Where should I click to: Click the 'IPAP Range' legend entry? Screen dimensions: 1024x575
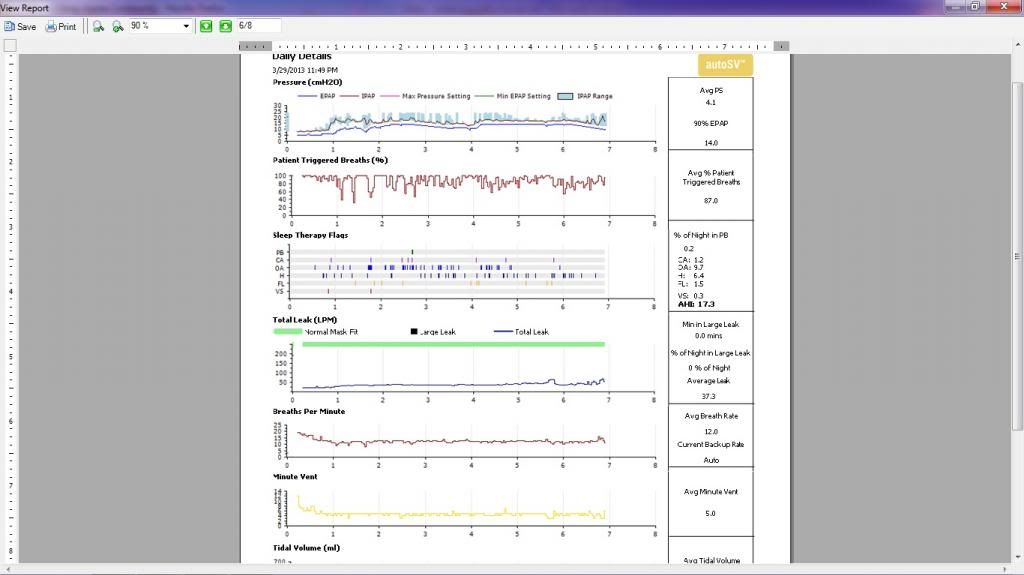585,96
